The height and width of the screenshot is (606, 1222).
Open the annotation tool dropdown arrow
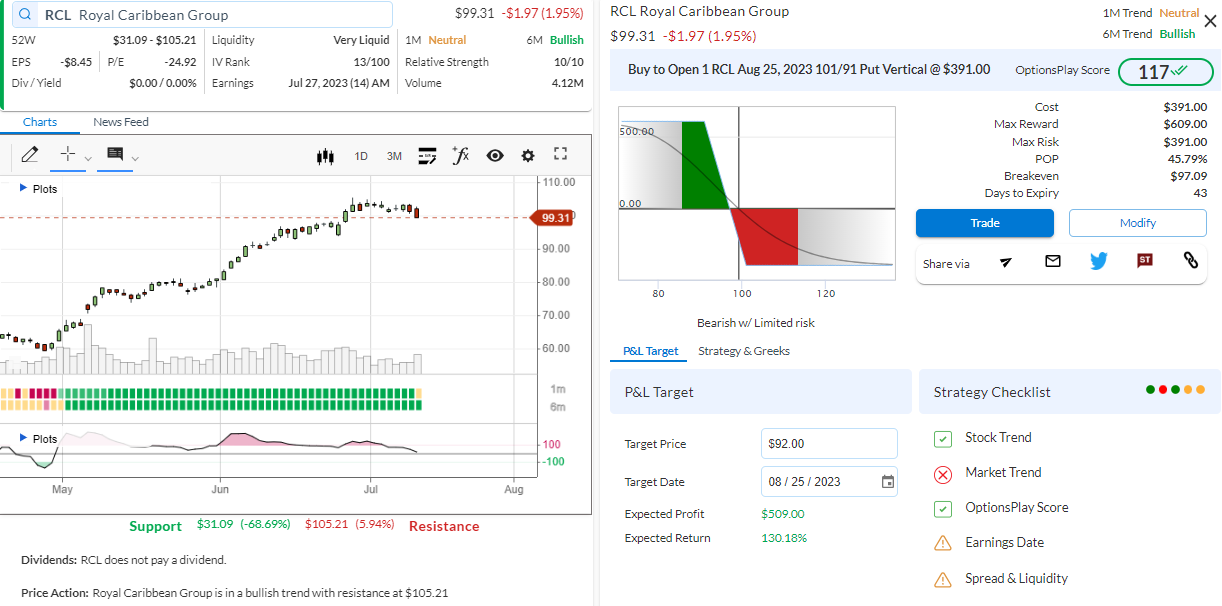click(x=135, y=158)
